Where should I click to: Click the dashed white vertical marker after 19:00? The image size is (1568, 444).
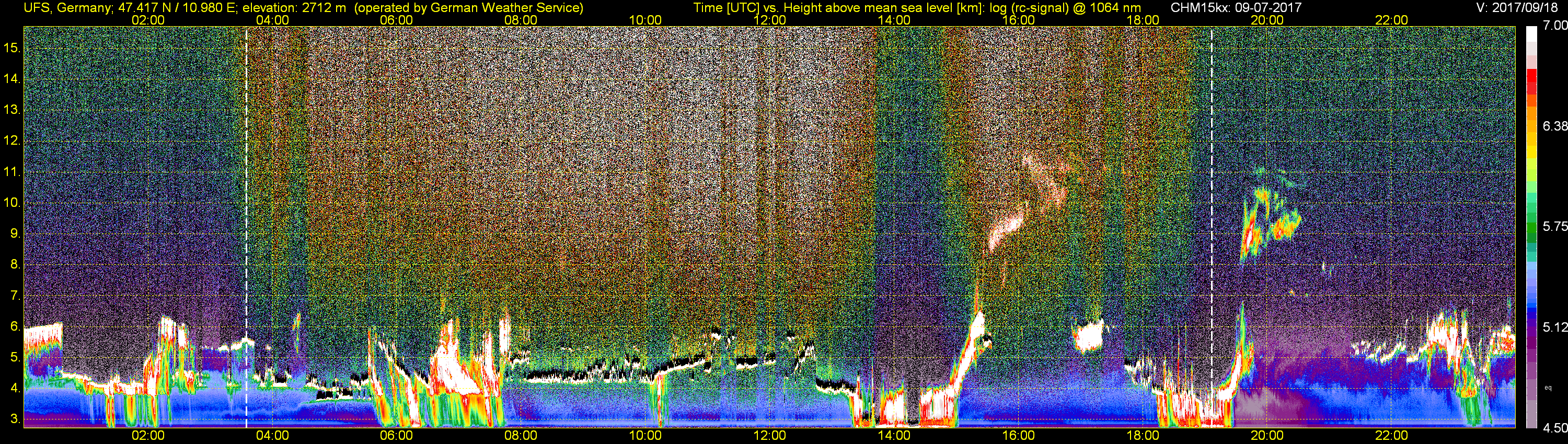tap(1212, 226)
